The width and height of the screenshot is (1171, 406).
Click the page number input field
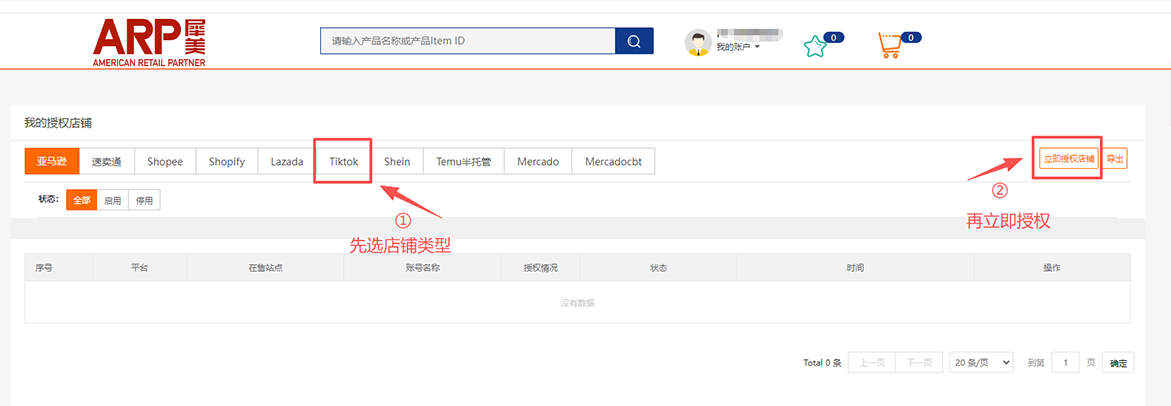point(1065,363)
